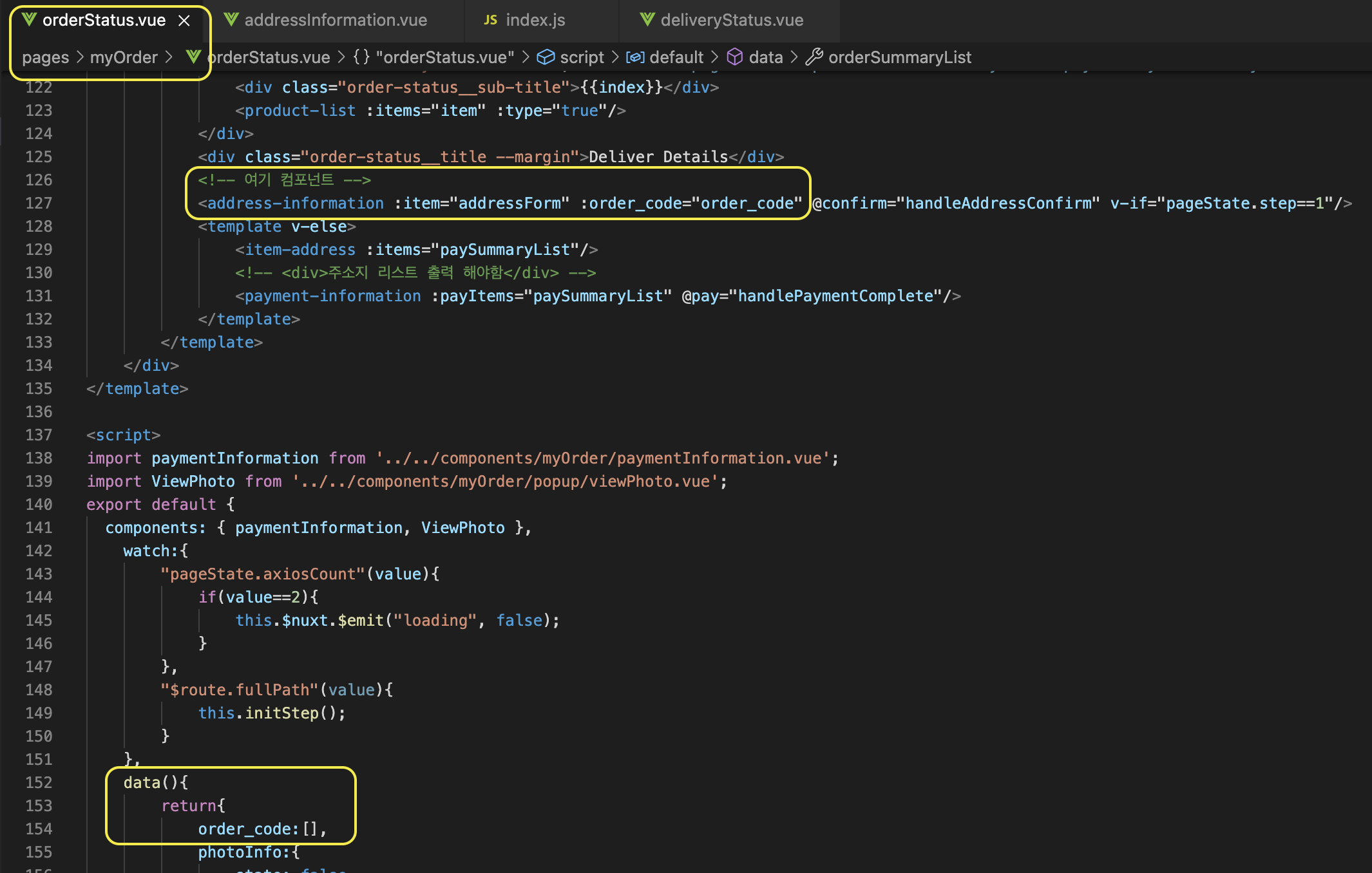1372x873 pixels.
Task: Click the wrench icon before orderSummaryList
Action: click(x=814, y=57)
